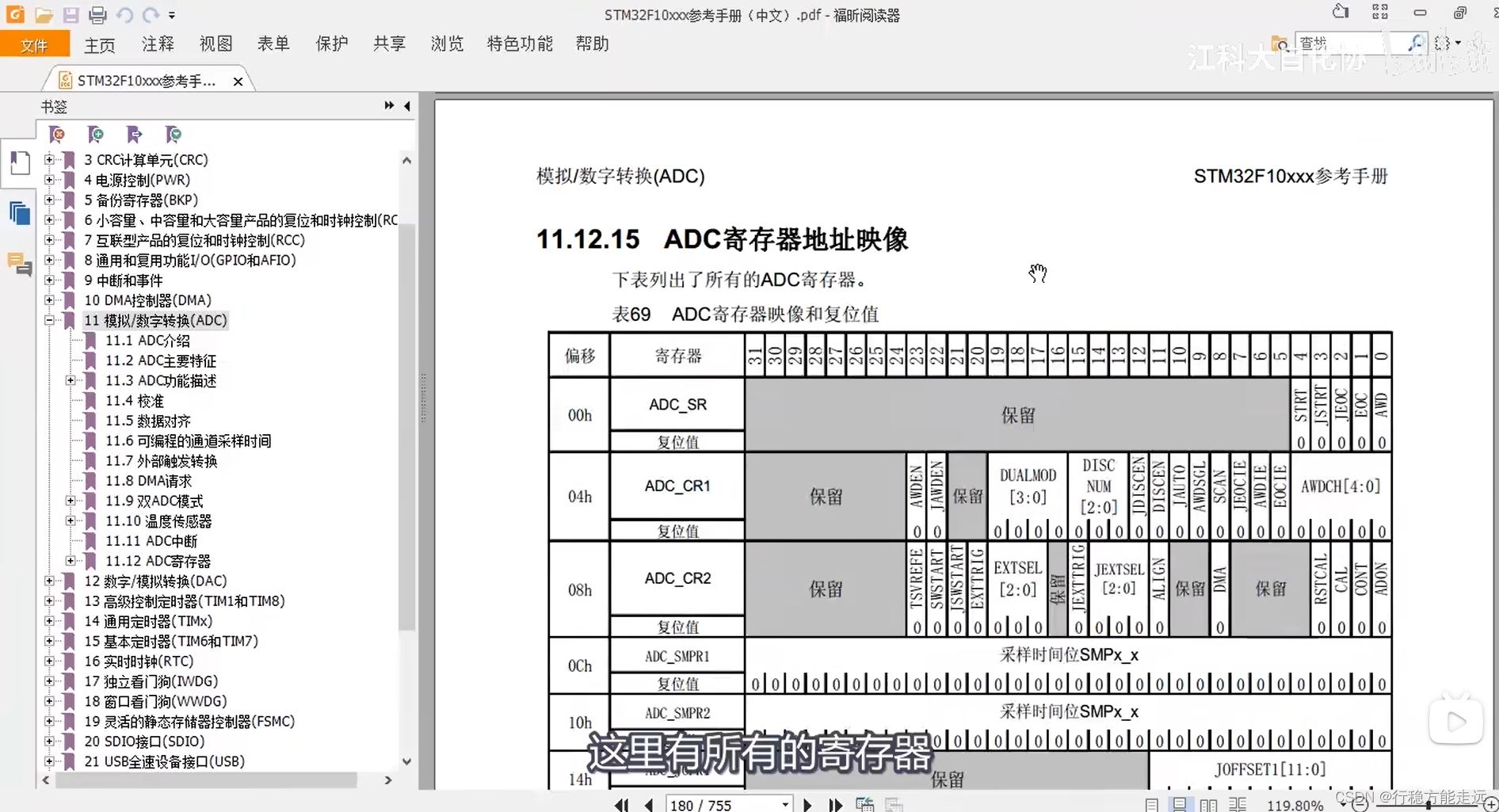Open the 浏览 ribbon tab
Viewport: 1499px width, 812px height.
tap(447, 44)
